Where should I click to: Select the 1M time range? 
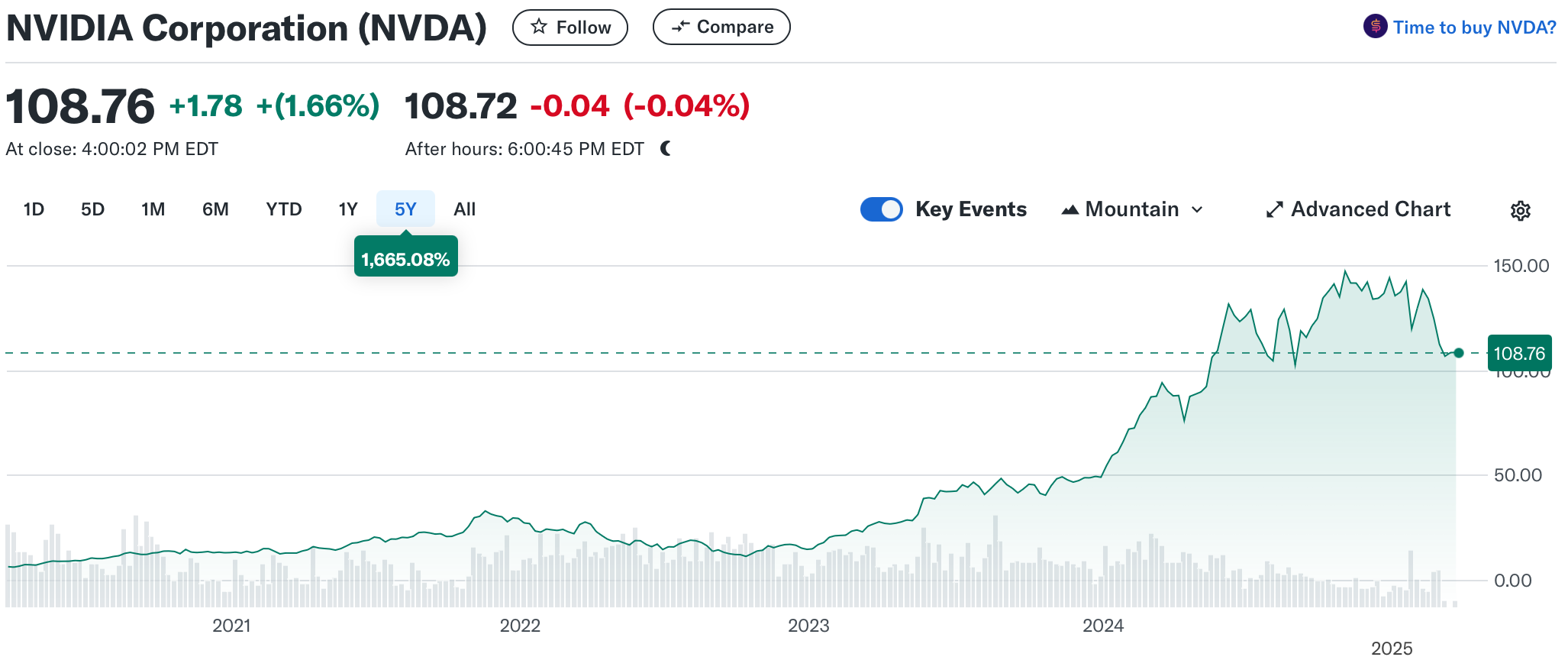coord(153,209)
